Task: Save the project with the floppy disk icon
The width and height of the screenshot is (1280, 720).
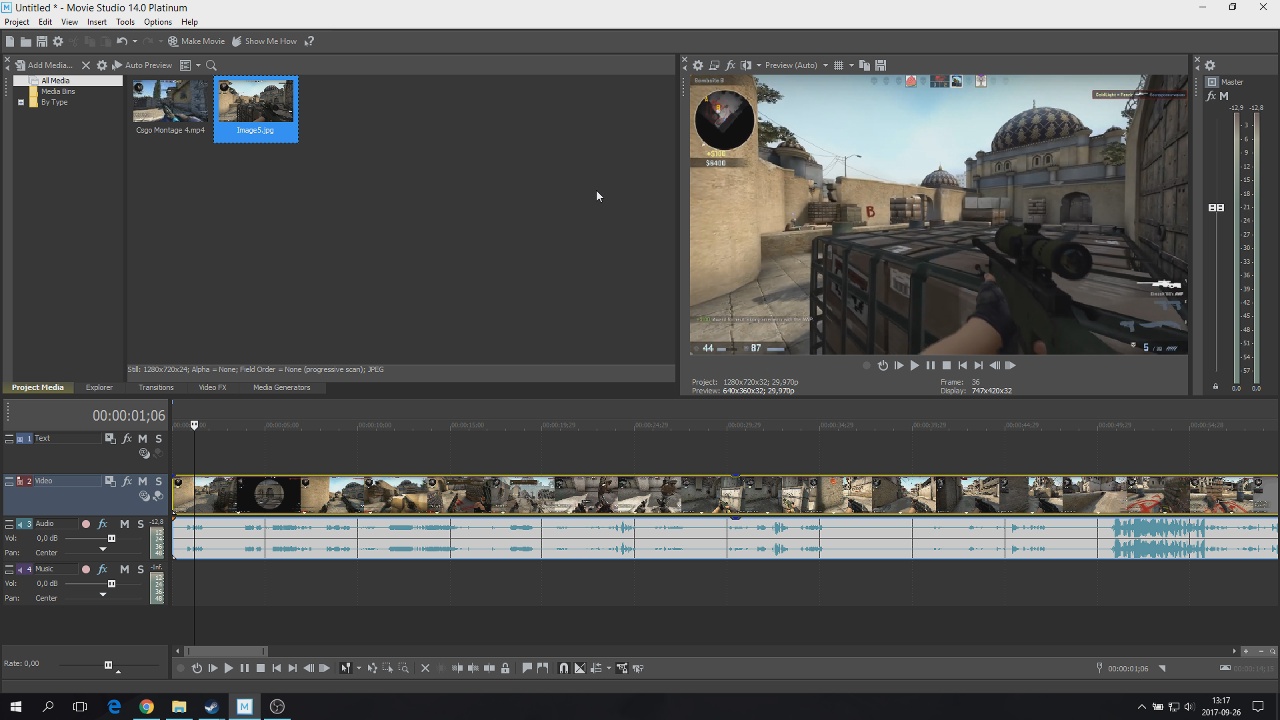Action: (42, 41)
